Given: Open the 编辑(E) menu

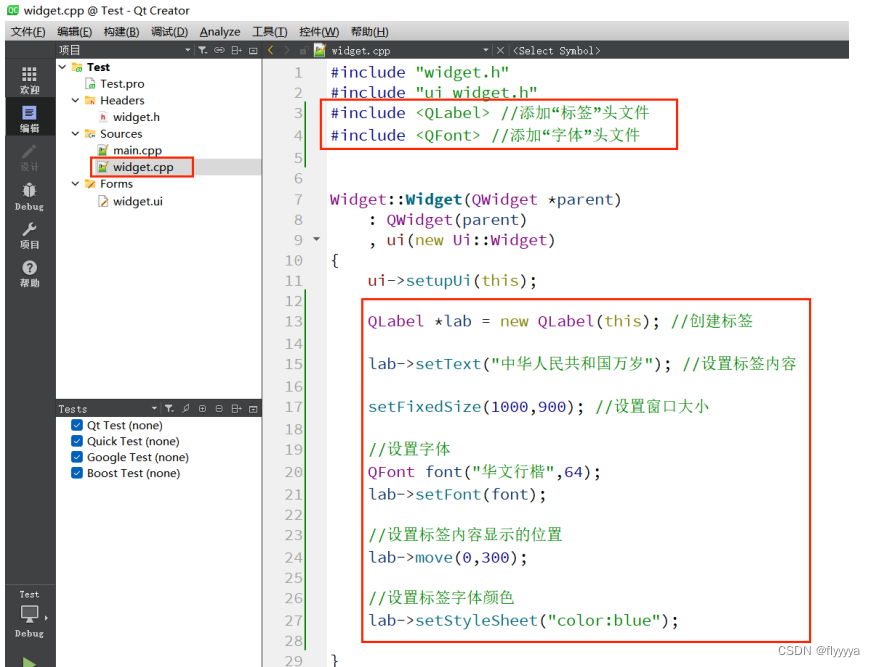Looking at the screenshot, I should 74,32.
